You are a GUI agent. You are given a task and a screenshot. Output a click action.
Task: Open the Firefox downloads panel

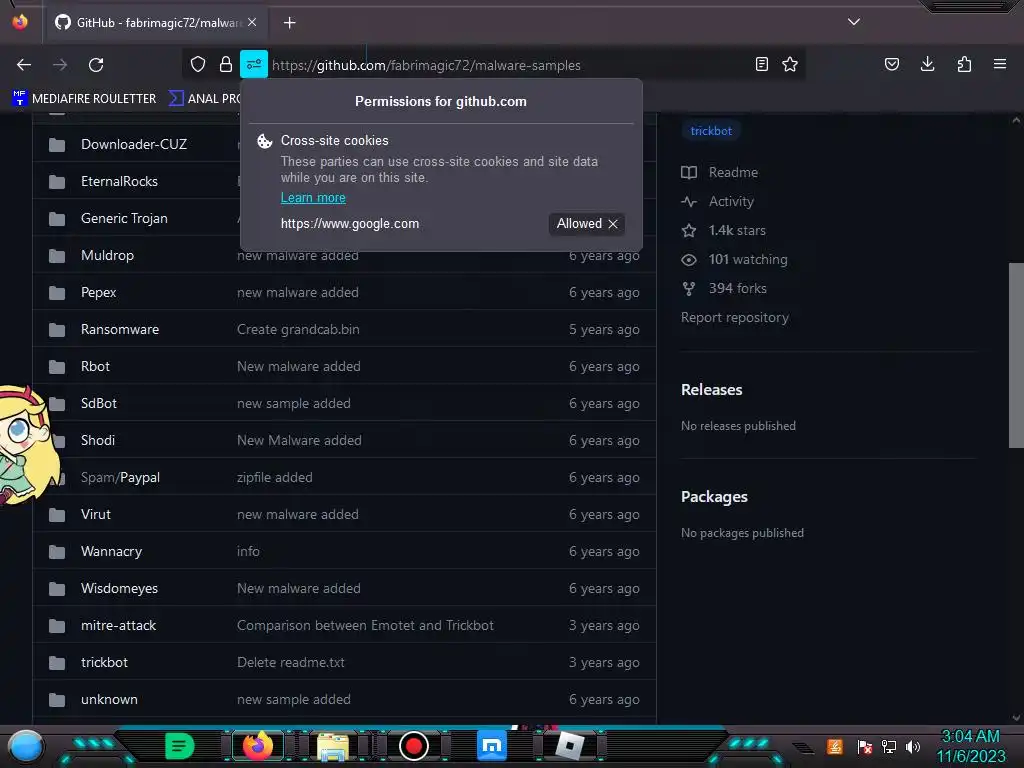[x=927, y=64]
